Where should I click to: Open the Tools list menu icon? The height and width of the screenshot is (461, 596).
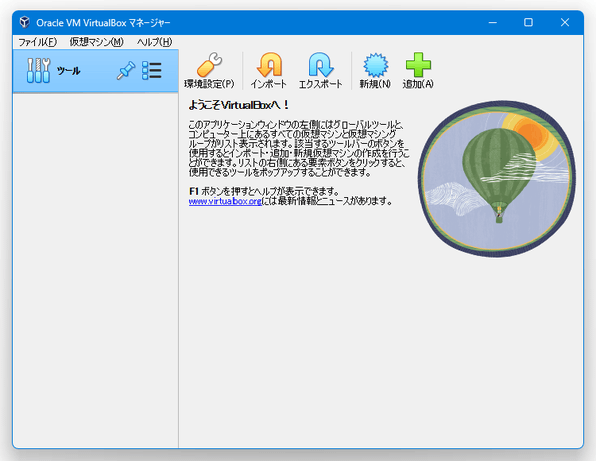(152, 71)
